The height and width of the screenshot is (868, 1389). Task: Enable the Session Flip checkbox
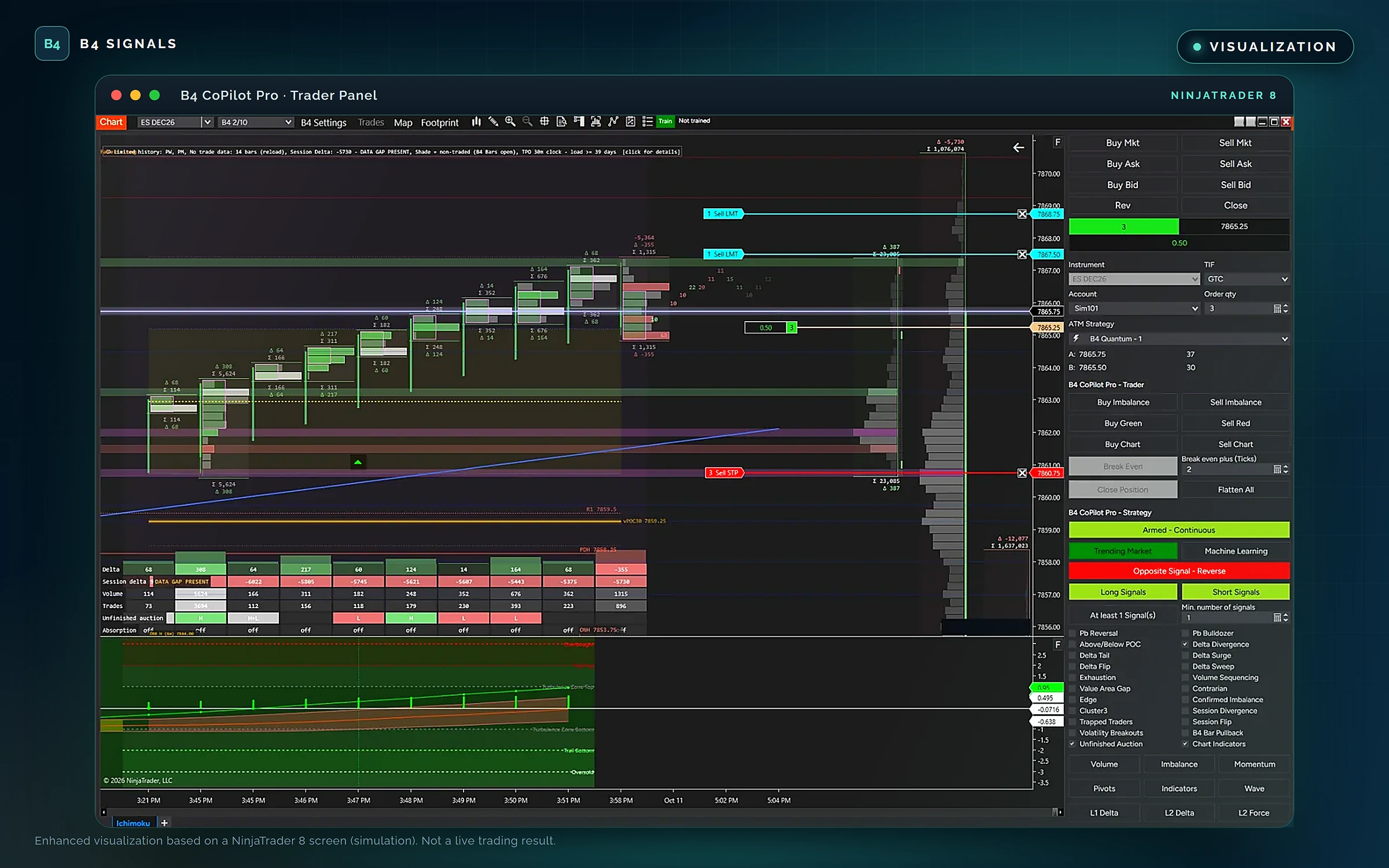[x=1185, y=722]
